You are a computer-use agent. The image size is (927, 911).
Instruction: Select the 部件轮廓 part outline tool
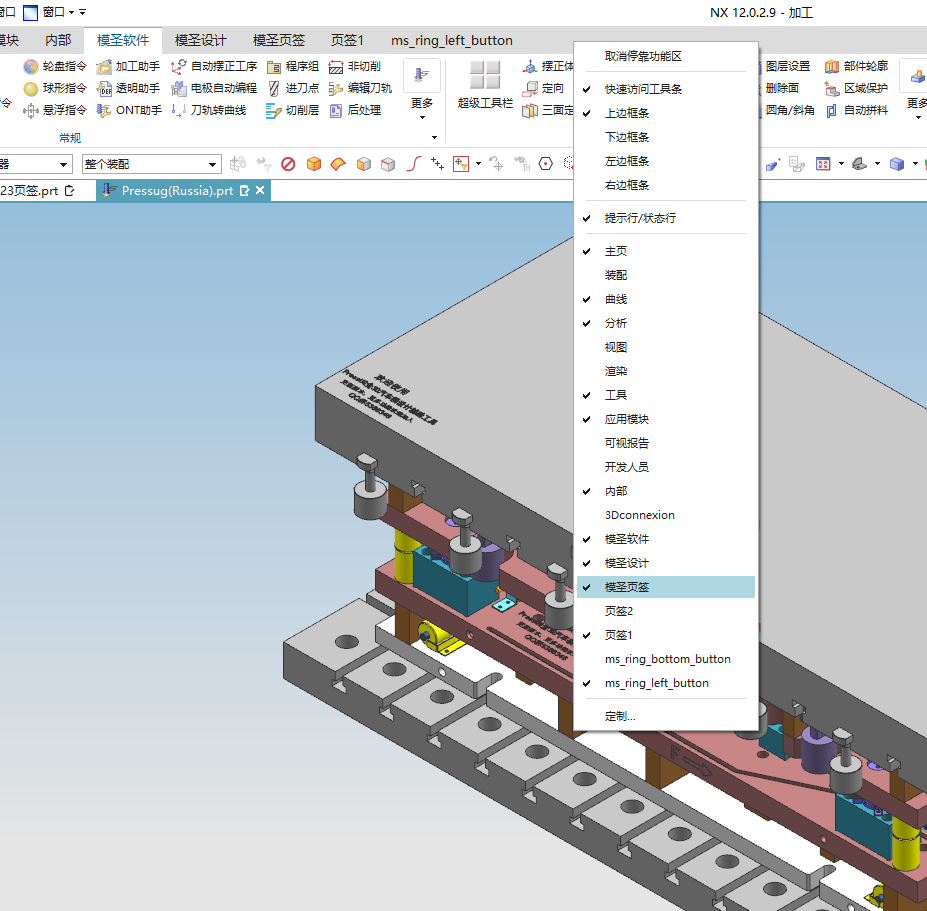click(x=856, y=66)
